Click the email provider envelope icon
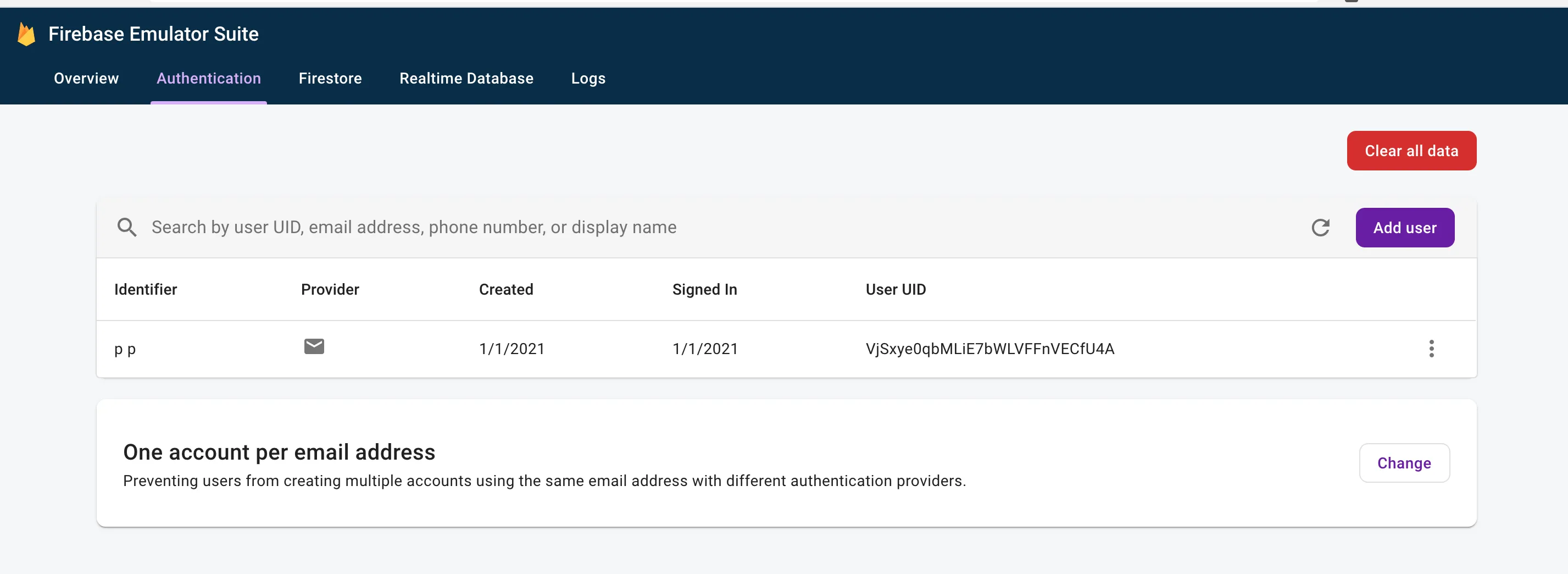The width and height of the screenshot is (1568, 574). coord(314,347)
